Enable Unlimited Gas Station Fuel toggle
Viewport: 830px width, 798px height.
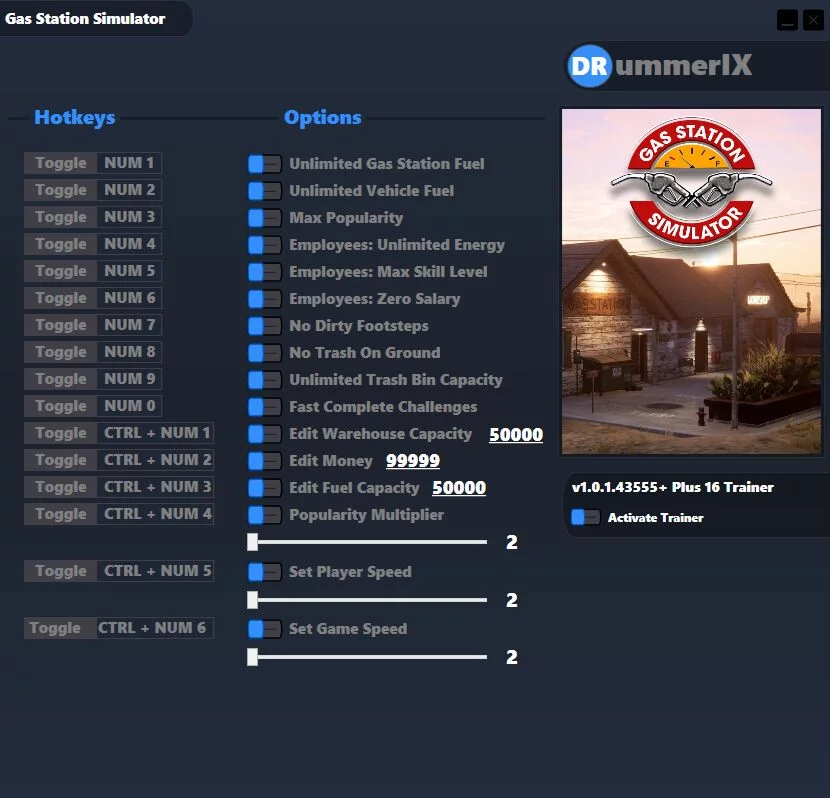click(265, 164)
